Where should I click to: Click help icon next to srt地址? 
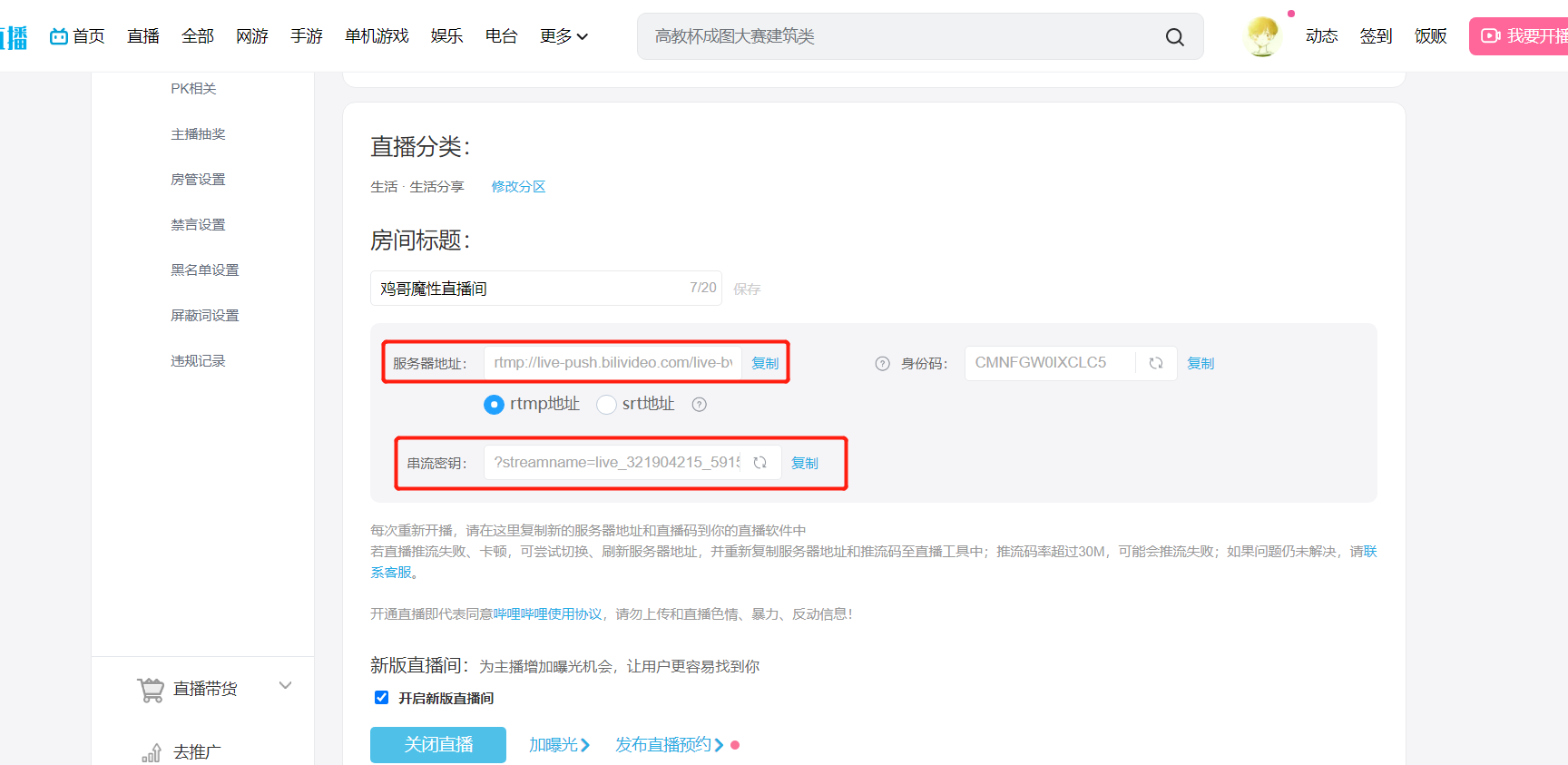pyautogui.click(x=699, y=405)
